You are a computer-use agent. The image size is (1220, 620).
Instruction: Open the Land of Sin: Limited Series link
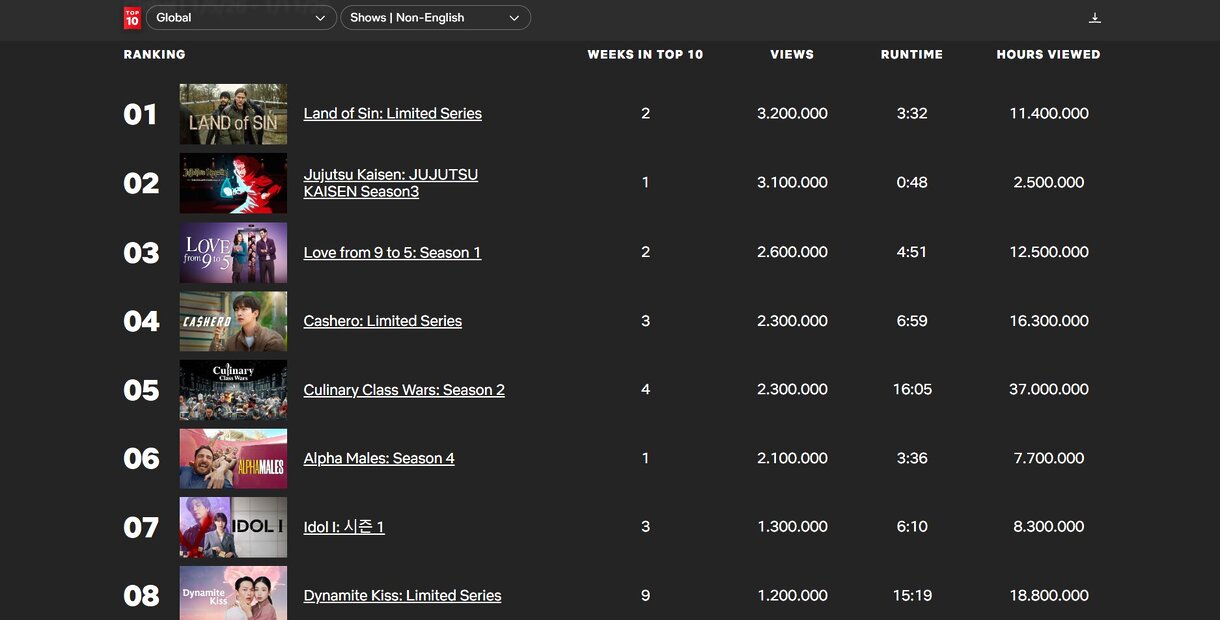pyautogui.click(x=392, y=114)
